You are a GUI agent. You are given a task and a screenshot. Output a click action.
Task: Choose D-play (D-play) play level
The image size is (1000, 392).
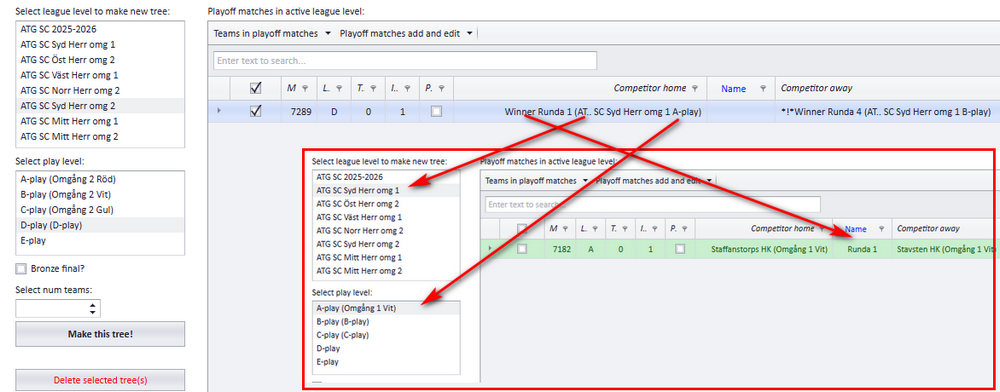pyautogui.click(x=100, y=225)
